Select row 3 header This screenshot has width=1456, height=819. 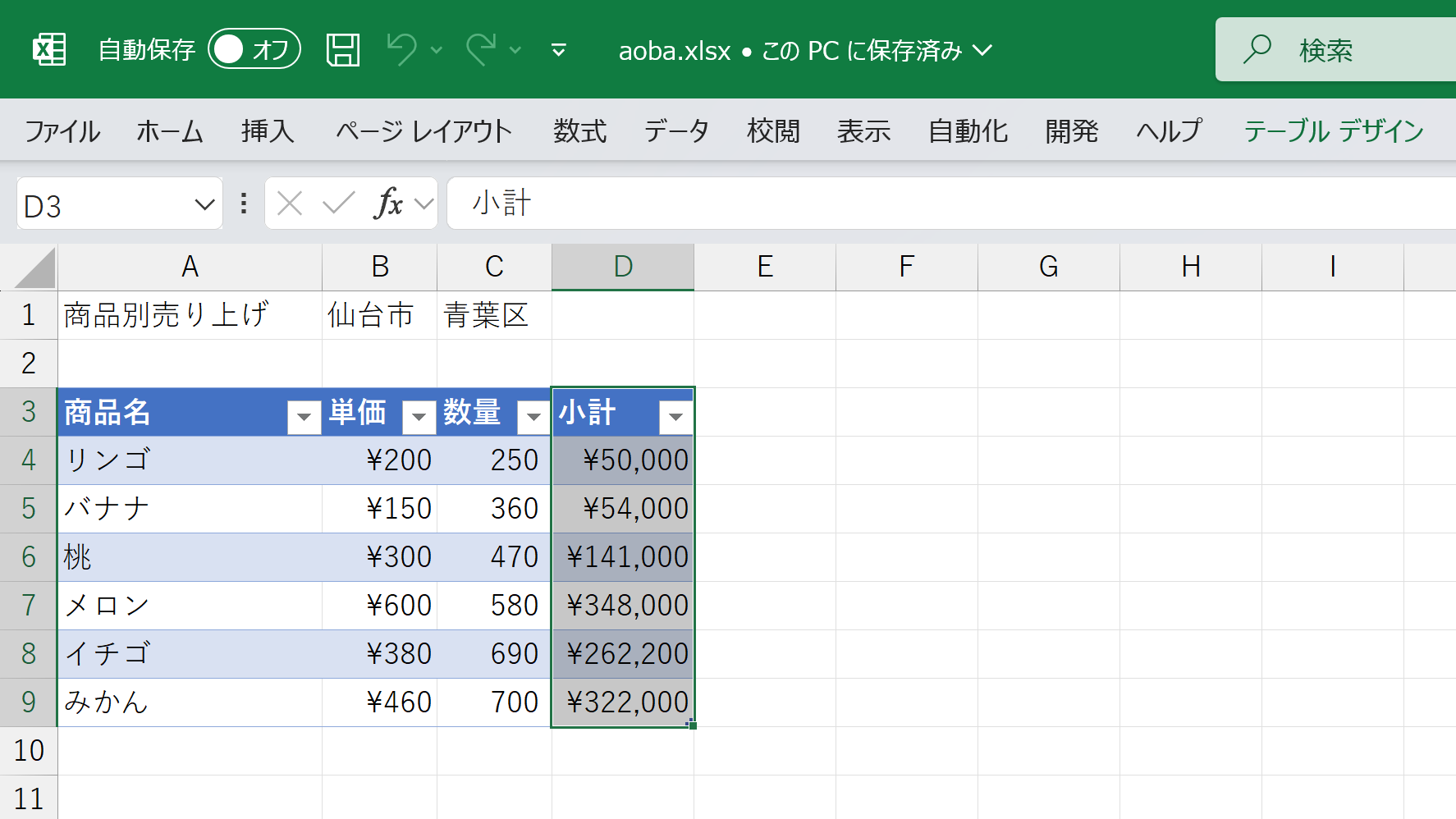29,412
